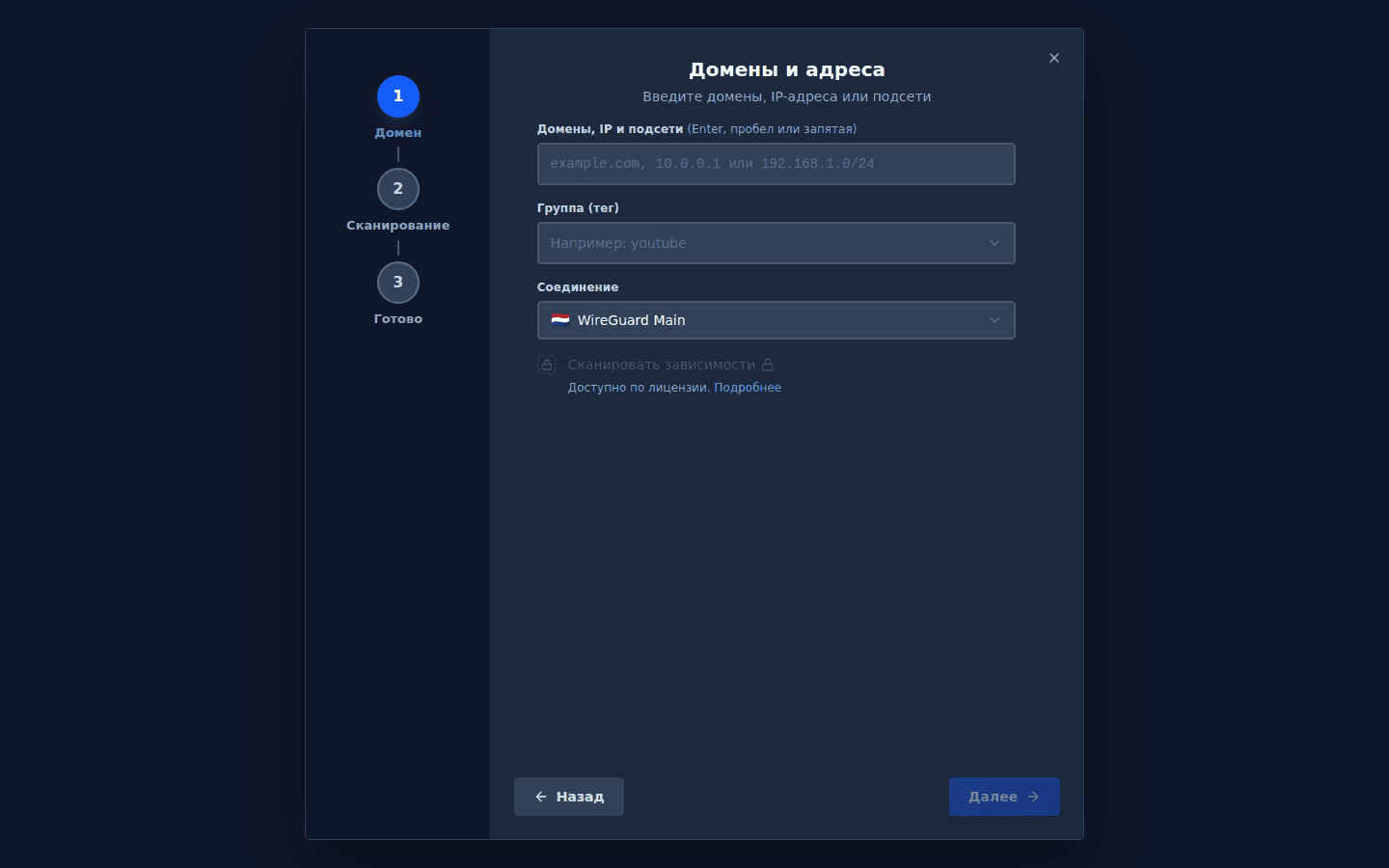Click step 2 circle "Сканирование"

pos(398,189)
